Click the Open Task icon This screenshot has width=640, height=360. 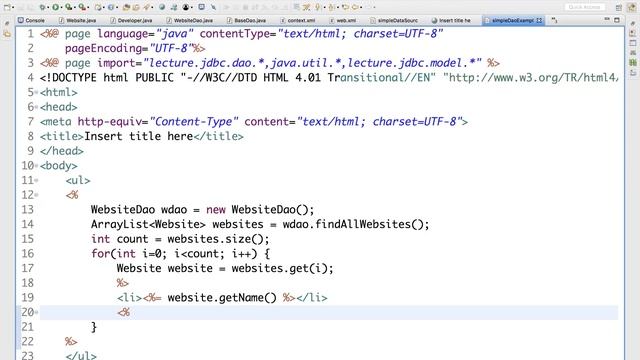(x=136, y=7)
